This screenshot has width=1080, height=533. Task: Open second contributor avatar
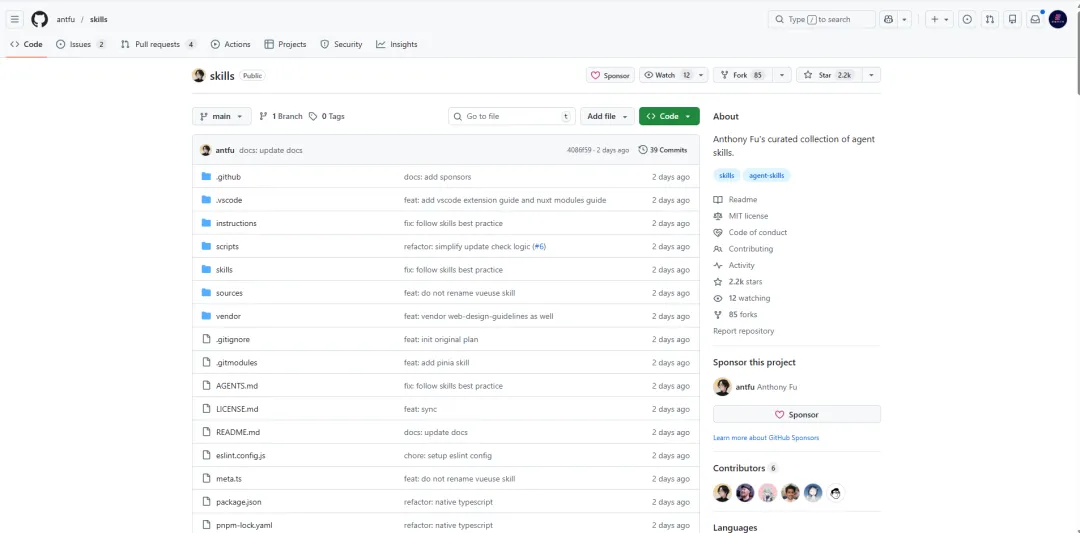click(x=745, y=492)
